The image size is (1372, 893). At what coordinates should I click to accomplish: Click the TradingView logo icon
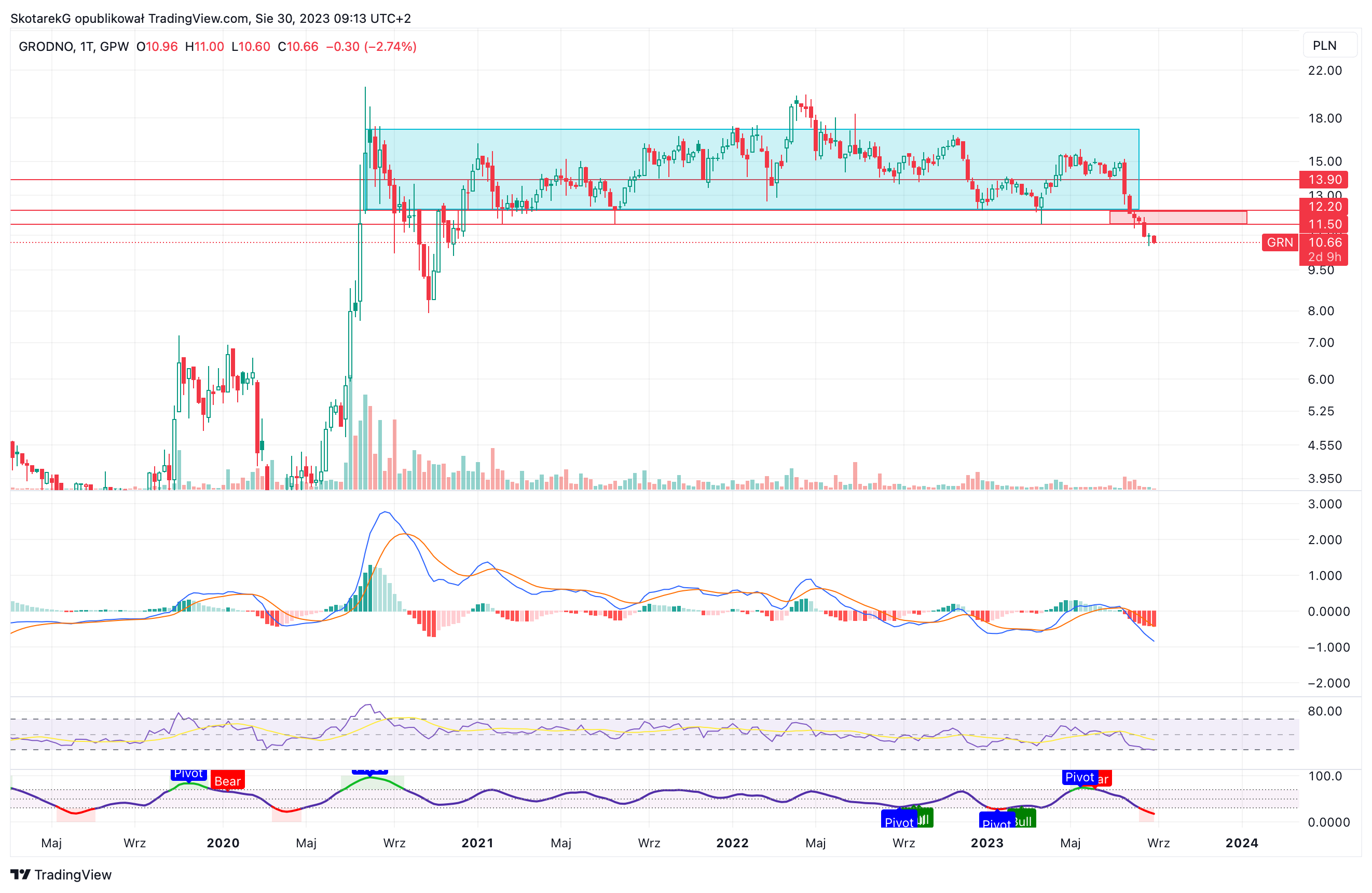[x=20, y=874]
